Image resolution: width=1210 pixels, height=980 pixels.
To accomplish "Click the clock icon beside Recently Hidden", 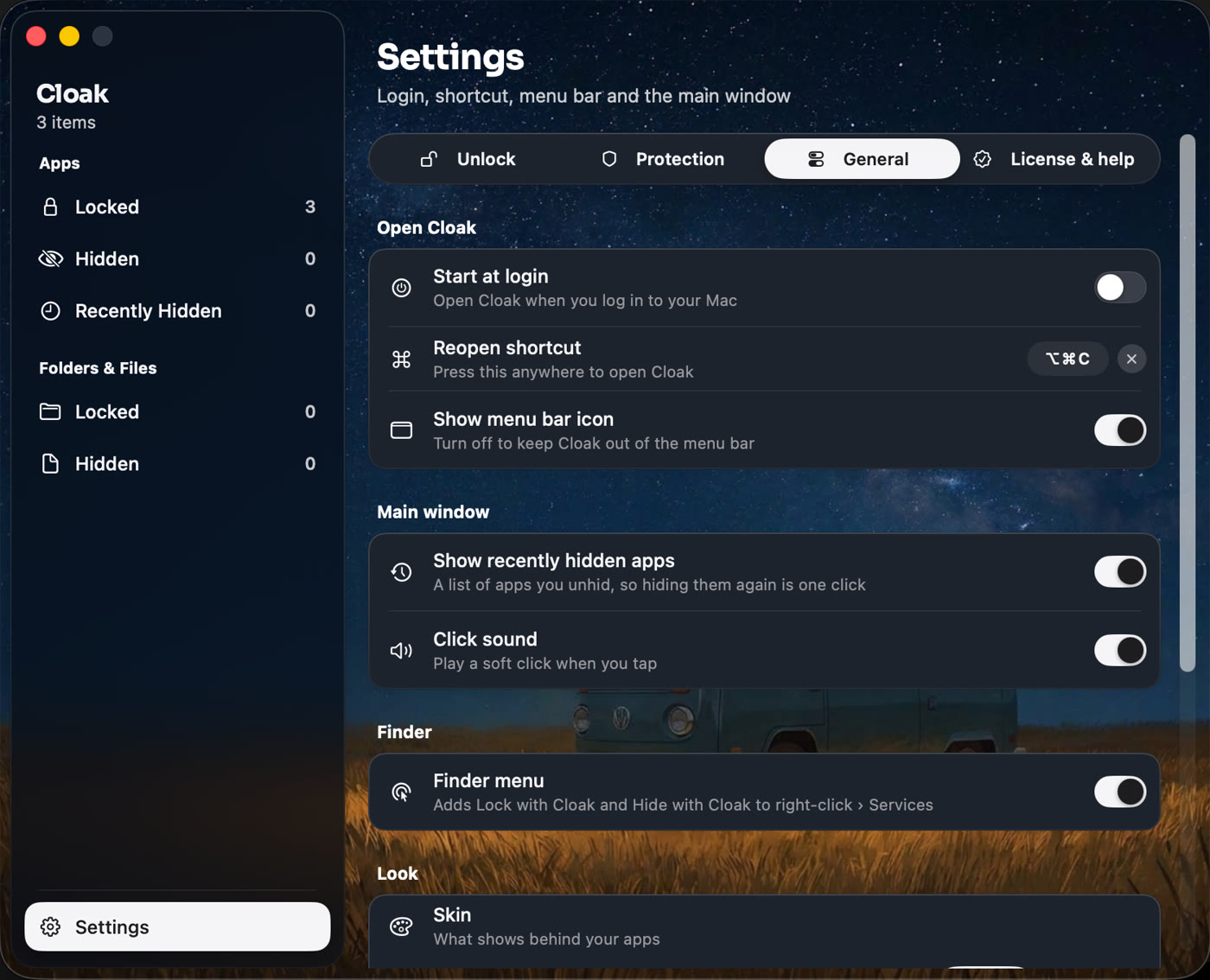I will pos(51,311).
